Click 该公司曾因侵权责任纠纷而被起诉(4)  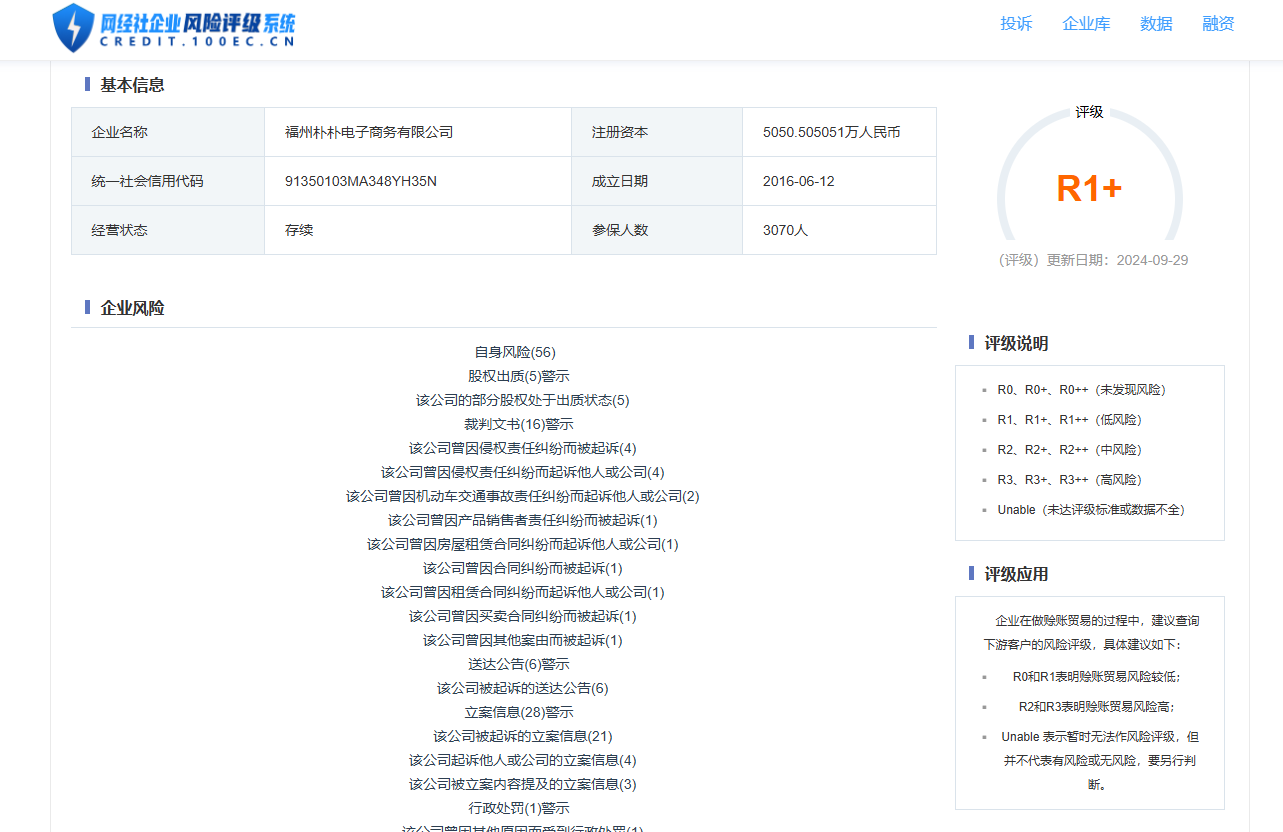coord(523,448)
